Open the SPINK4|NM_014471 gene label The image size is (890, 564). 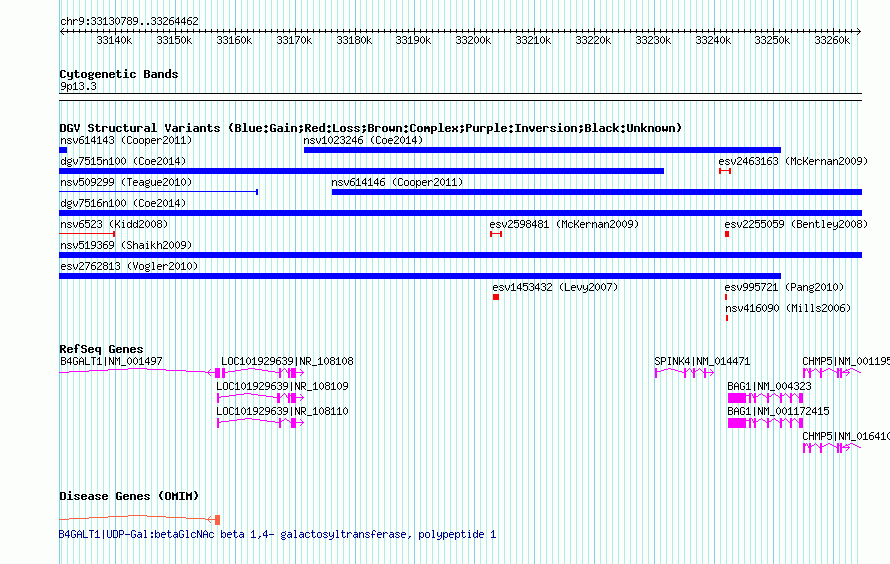pos(702,361)
